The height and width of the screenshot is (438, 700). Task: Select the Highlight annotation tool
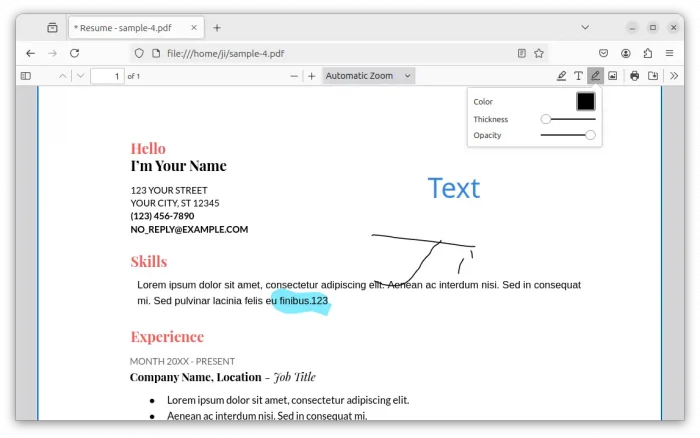point(561,76)
